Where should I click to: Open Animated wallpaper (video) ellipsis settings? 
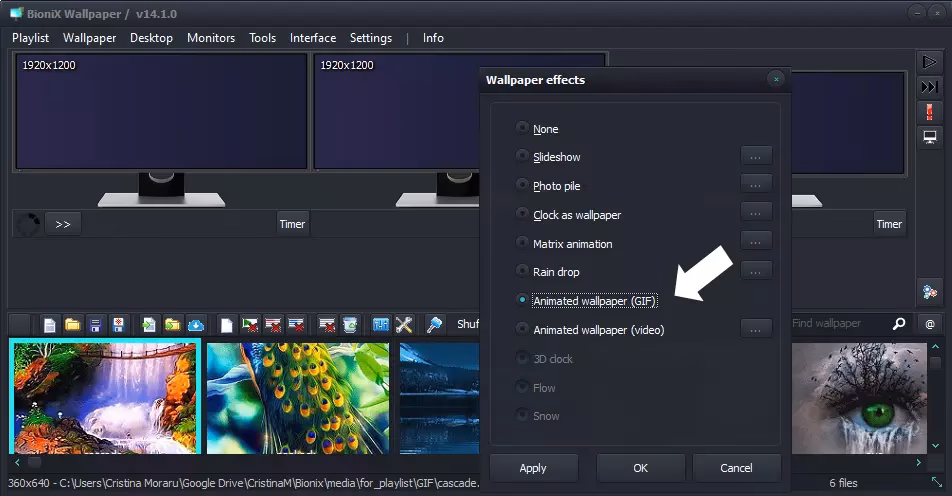coord(756,329)
